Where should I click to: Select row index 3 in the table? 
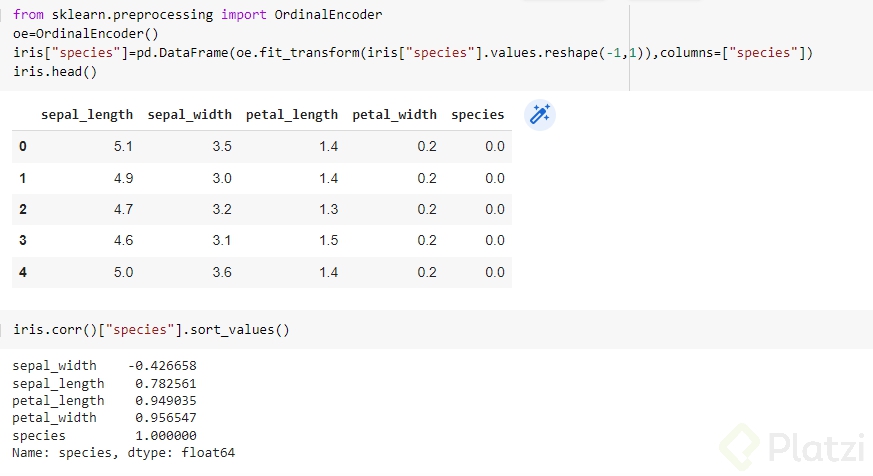[23, 241]
